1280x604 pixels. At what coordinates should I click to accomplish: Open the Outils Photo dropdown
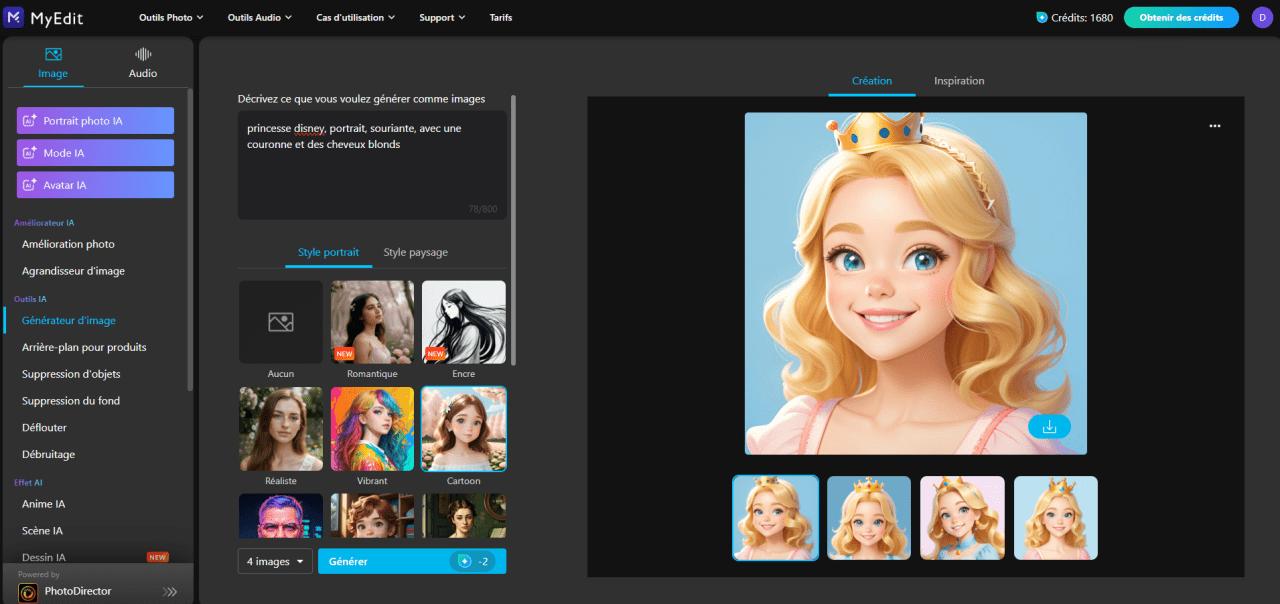(170, 17)
